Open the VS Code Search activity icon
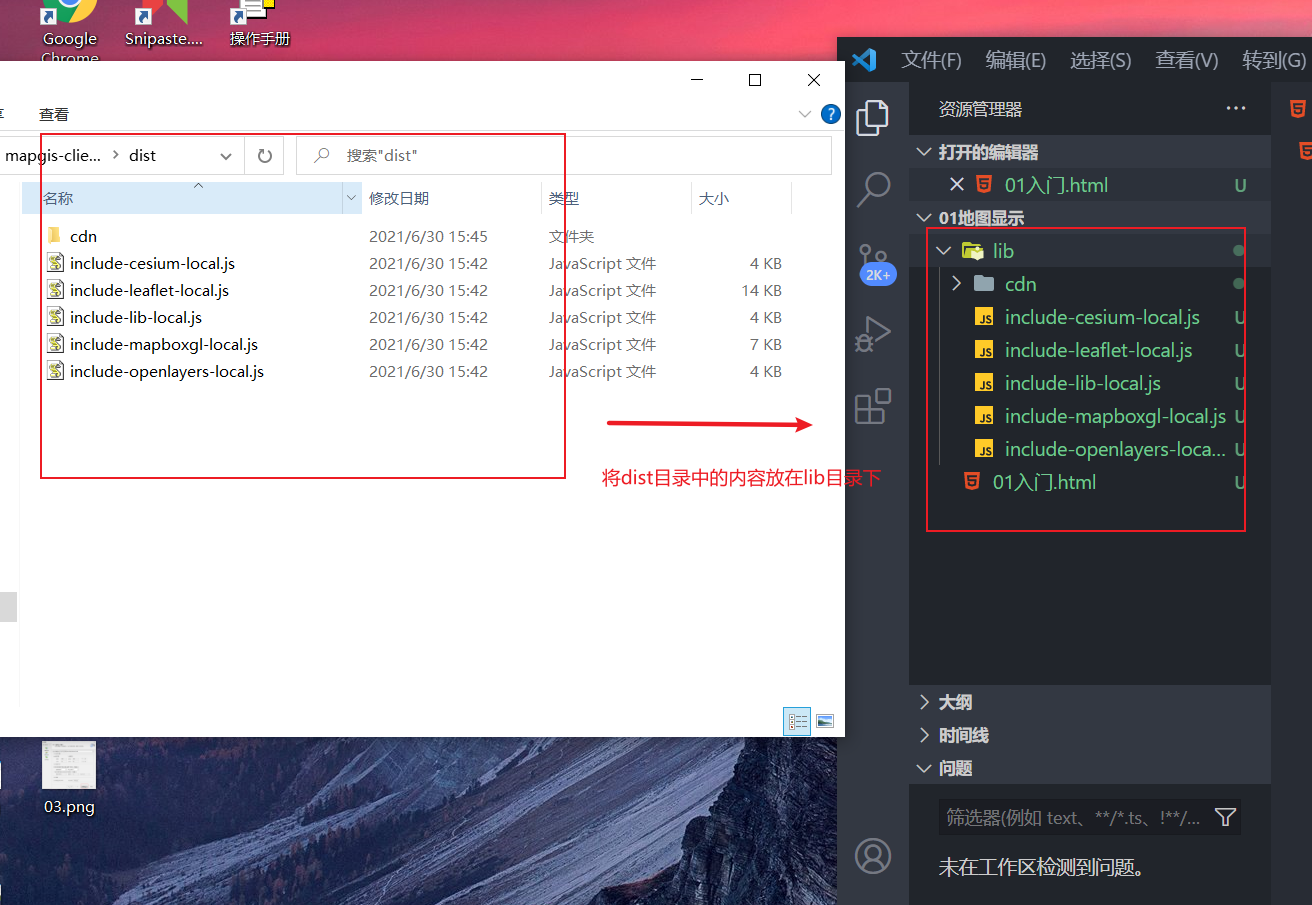This screenshot has height=905, width=1312. [x=873, y=187]
